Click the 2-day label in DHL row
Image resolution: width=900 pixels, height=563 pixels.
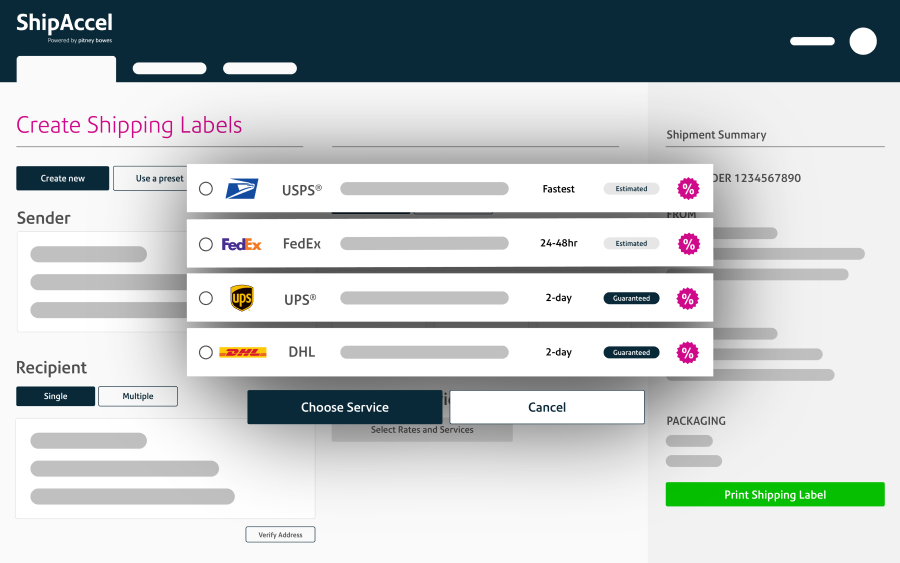558,352
